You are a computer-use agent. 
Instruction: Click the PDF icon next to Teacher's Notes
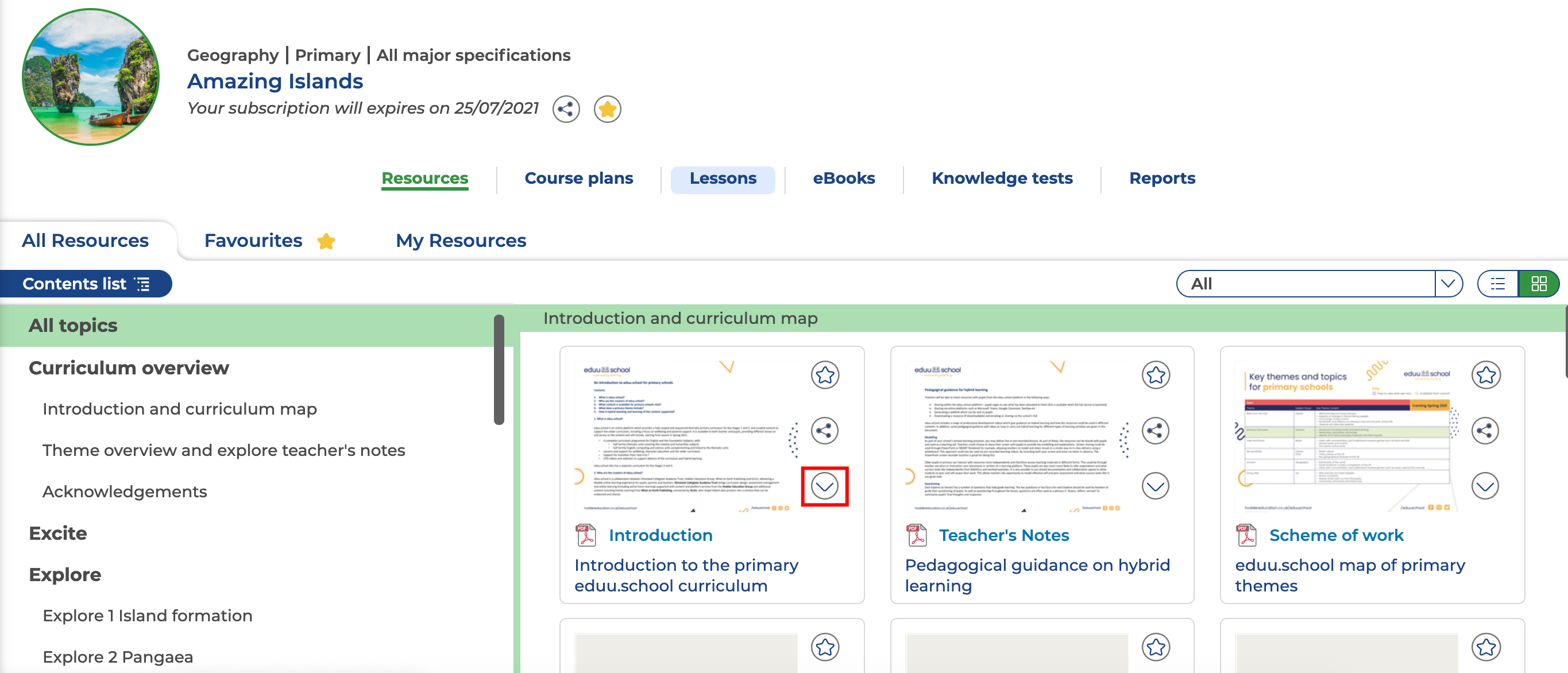click(x=916, y=536)
